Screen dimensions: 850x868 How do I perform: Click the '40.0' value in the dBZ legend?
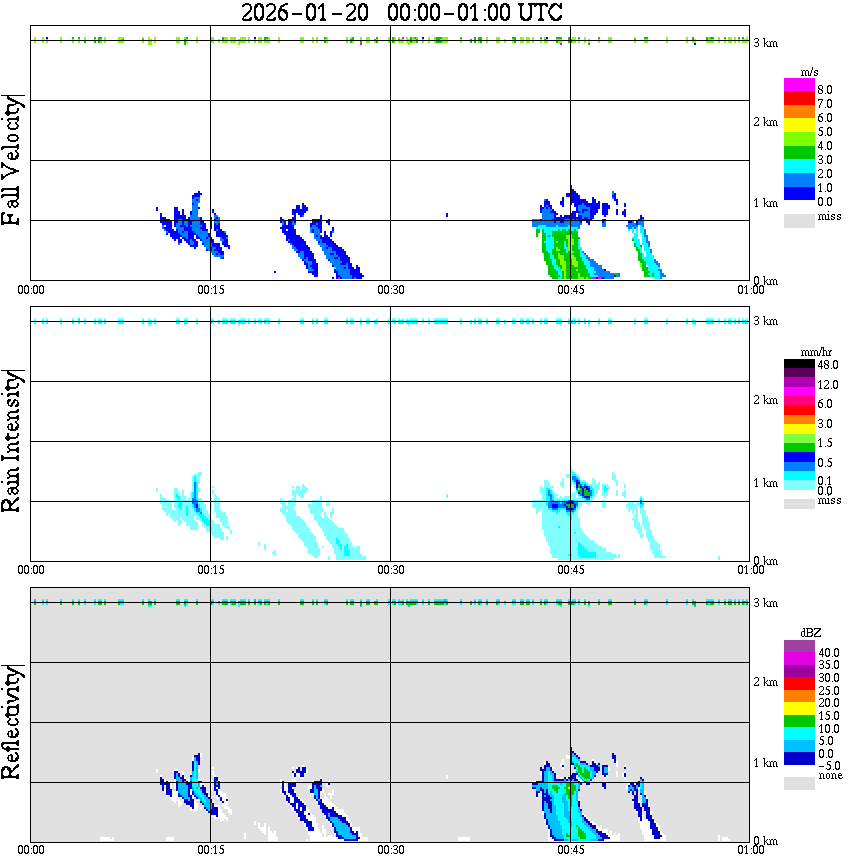(829, 653)
